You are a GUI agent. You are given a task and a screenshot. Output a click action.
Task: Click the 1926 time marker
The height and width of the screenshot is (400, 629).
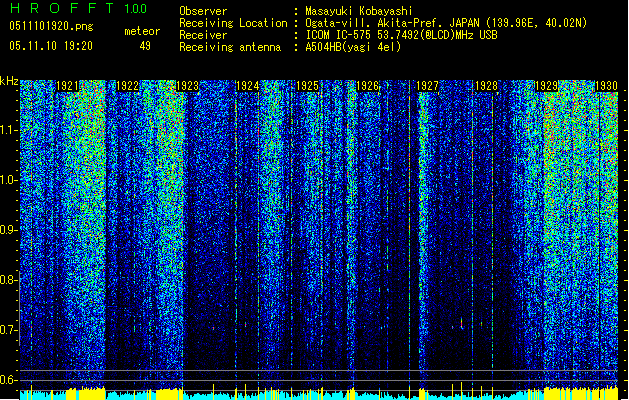367,86
